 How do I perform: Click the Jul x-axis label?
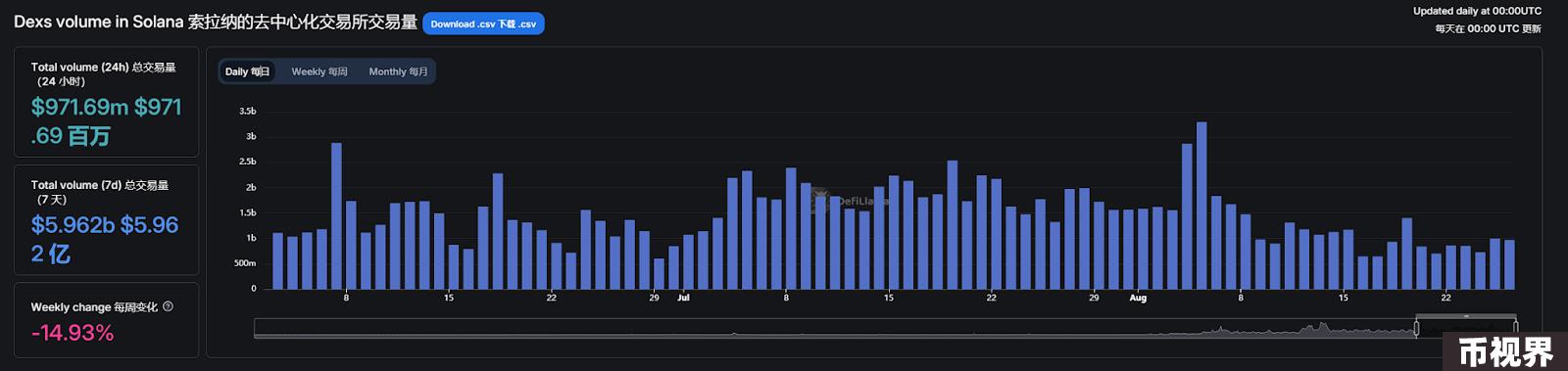(x=683, y=298)
